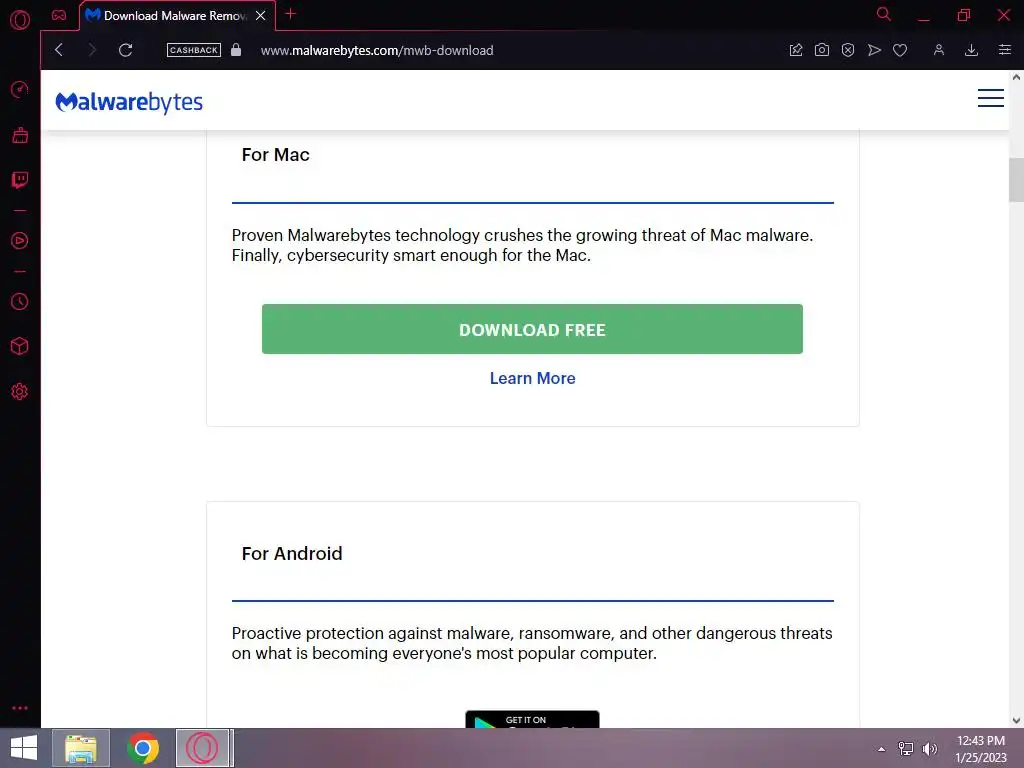
Task: Open the Player icon in sidebar
Action: coord(20,240)
